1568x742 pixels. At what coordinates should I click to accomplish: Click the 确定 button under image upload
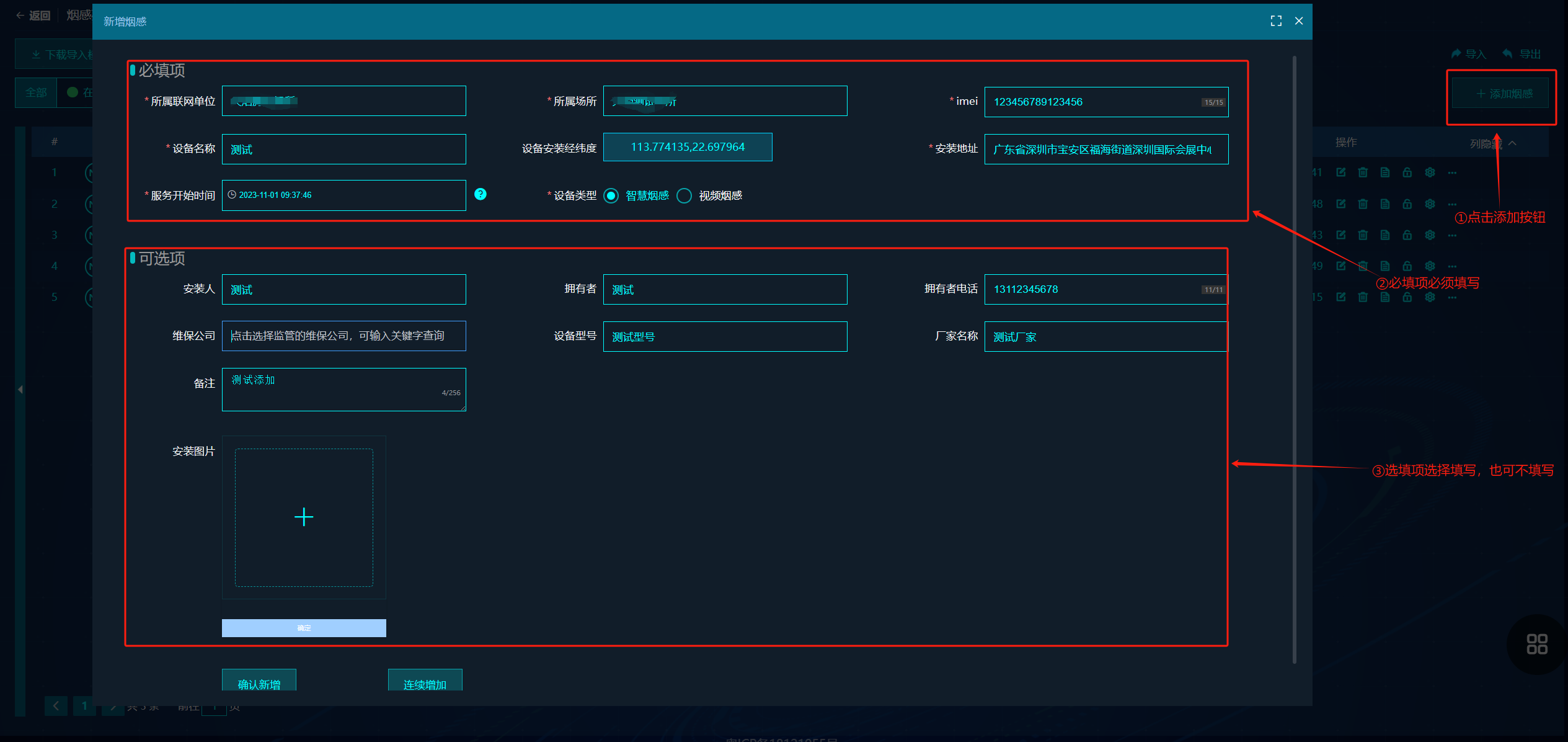304,628
